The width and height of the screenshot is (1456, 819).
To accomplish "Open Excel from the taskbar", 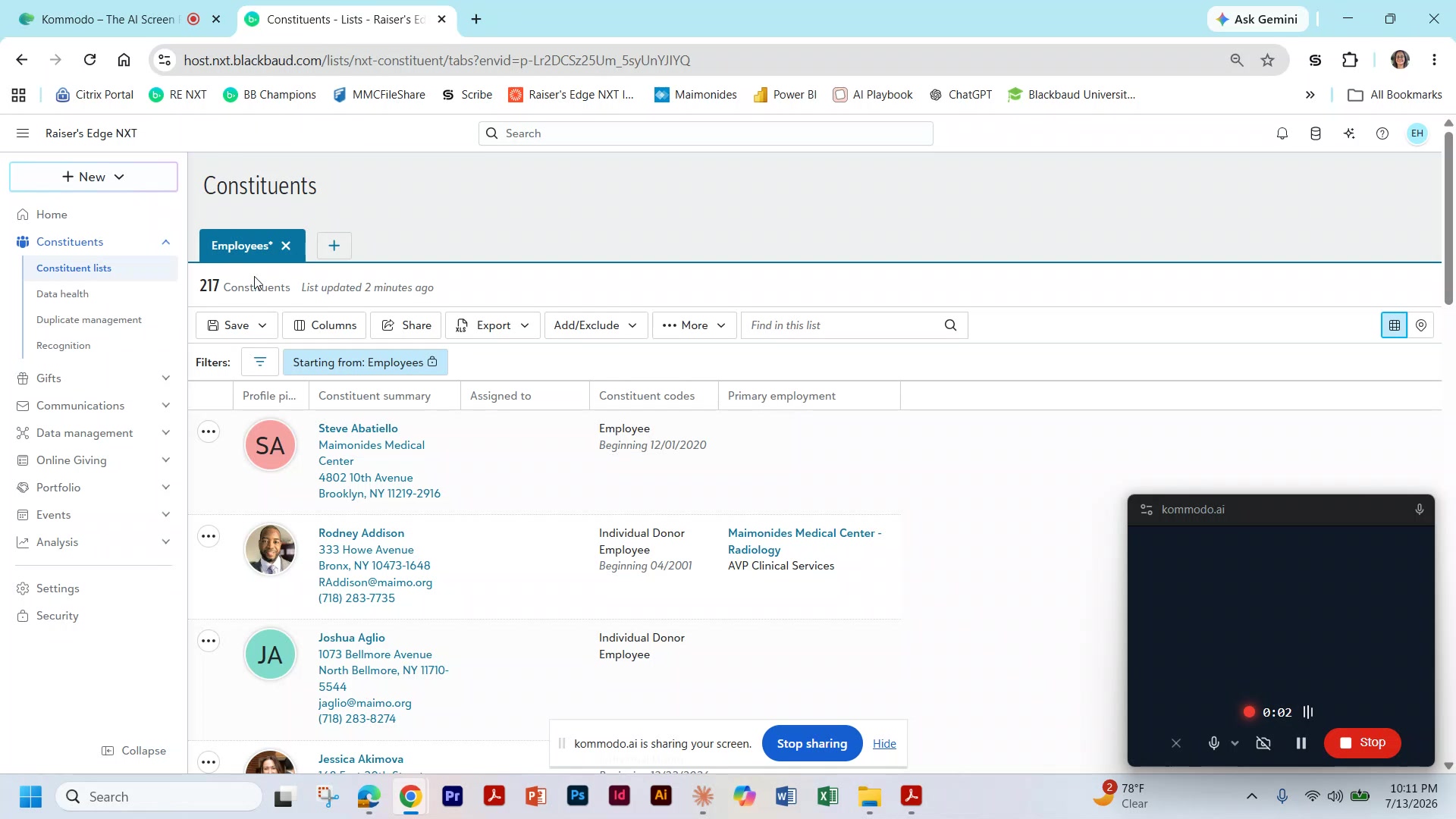I will (x=827, y=796).
